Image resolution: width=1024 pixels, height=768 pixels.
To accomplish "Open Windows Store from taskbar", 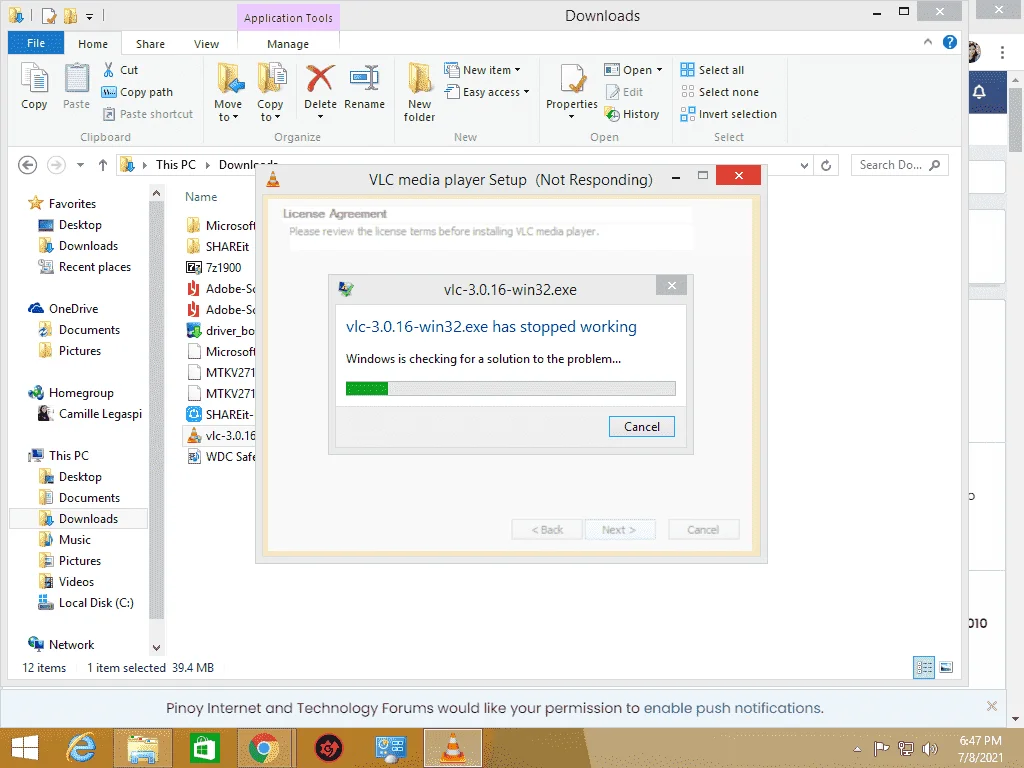I will (204, 748).
